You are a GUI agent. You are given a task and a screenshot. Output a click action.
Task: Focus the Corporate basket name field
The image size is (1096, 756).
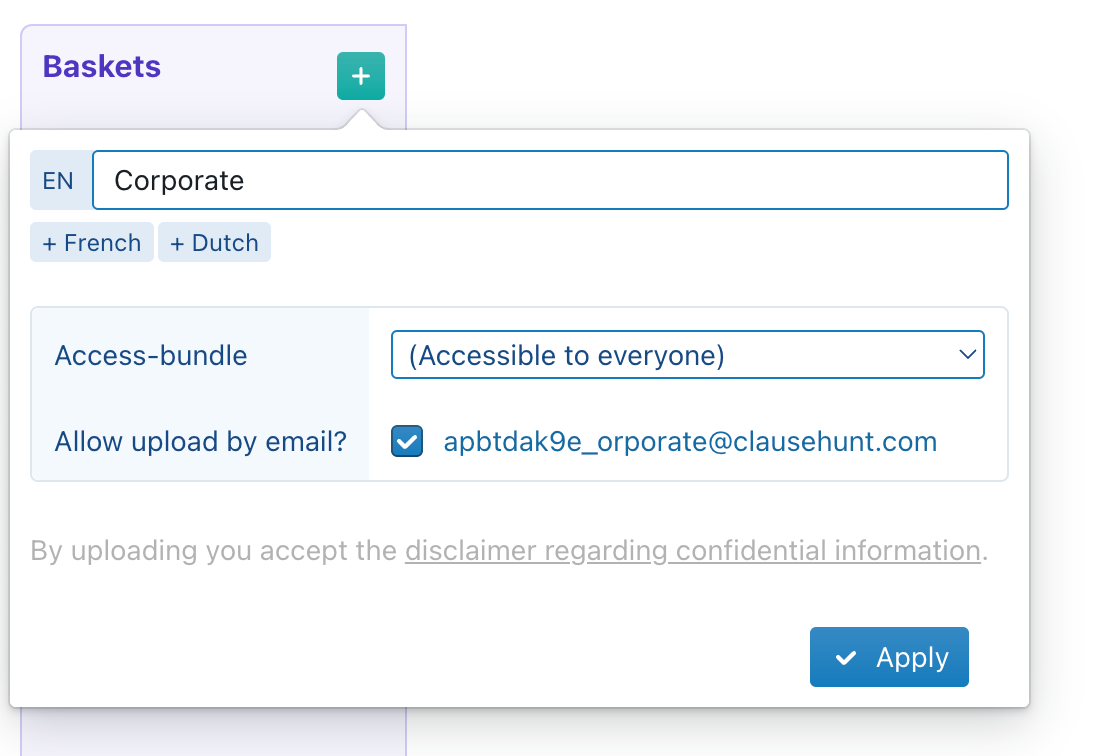[550, 181]
